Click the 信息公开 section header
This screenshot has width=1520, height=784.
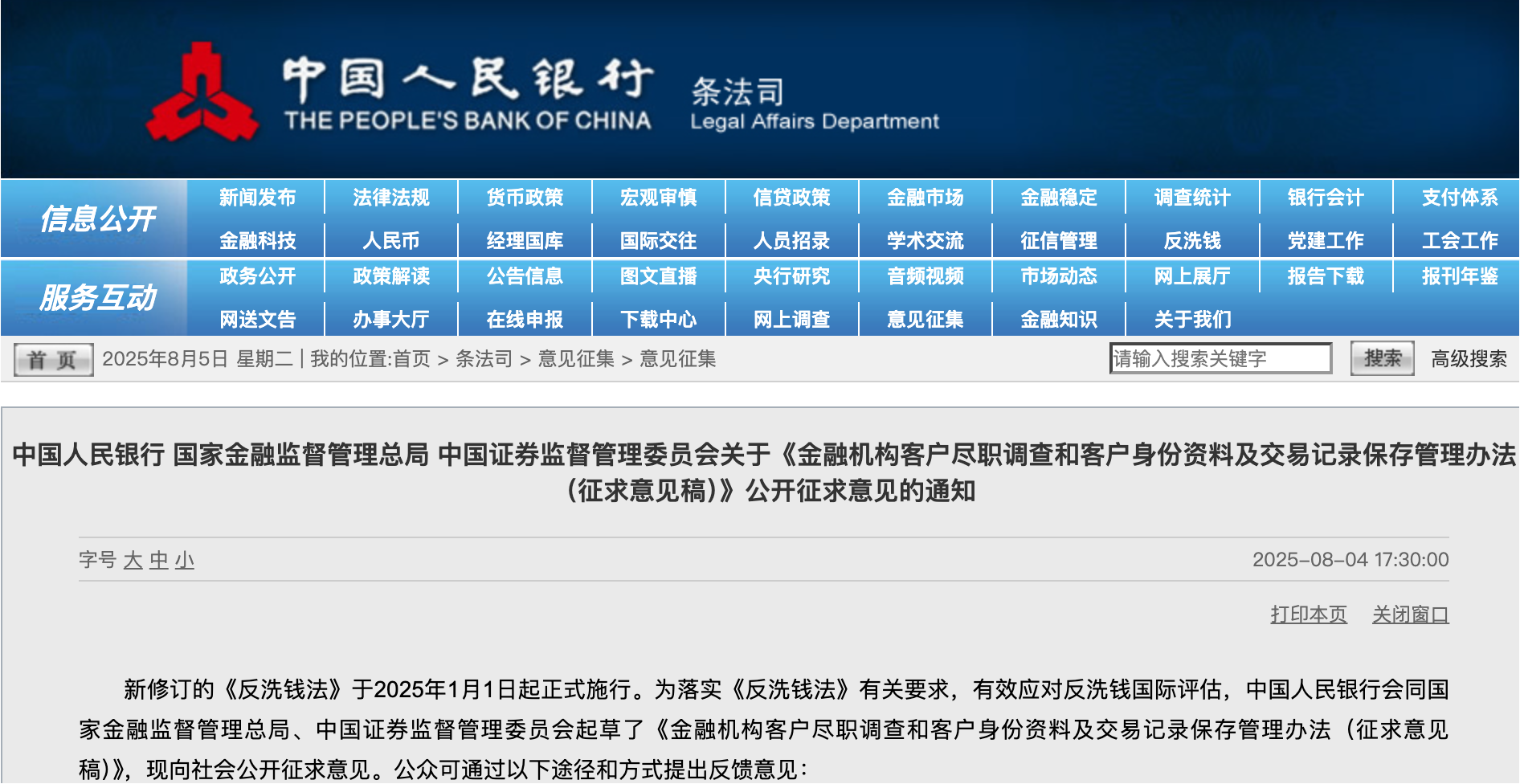(96, 218)
